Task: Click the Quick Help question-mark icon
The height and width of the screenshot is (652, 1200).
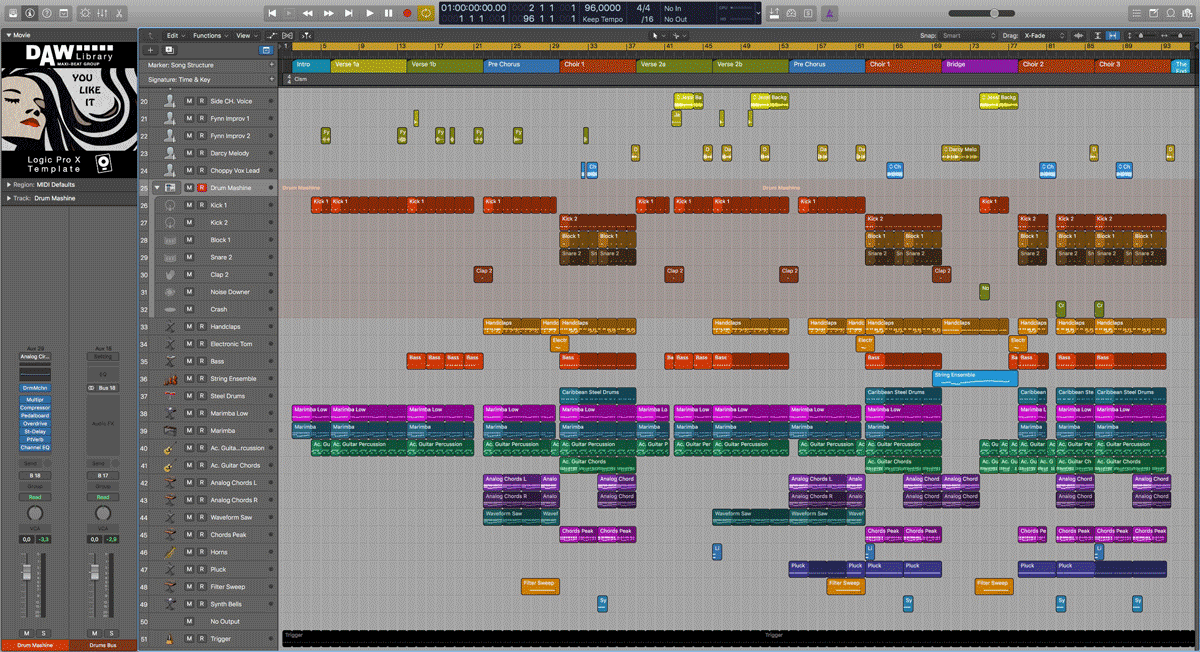Action: click(46, 13)
